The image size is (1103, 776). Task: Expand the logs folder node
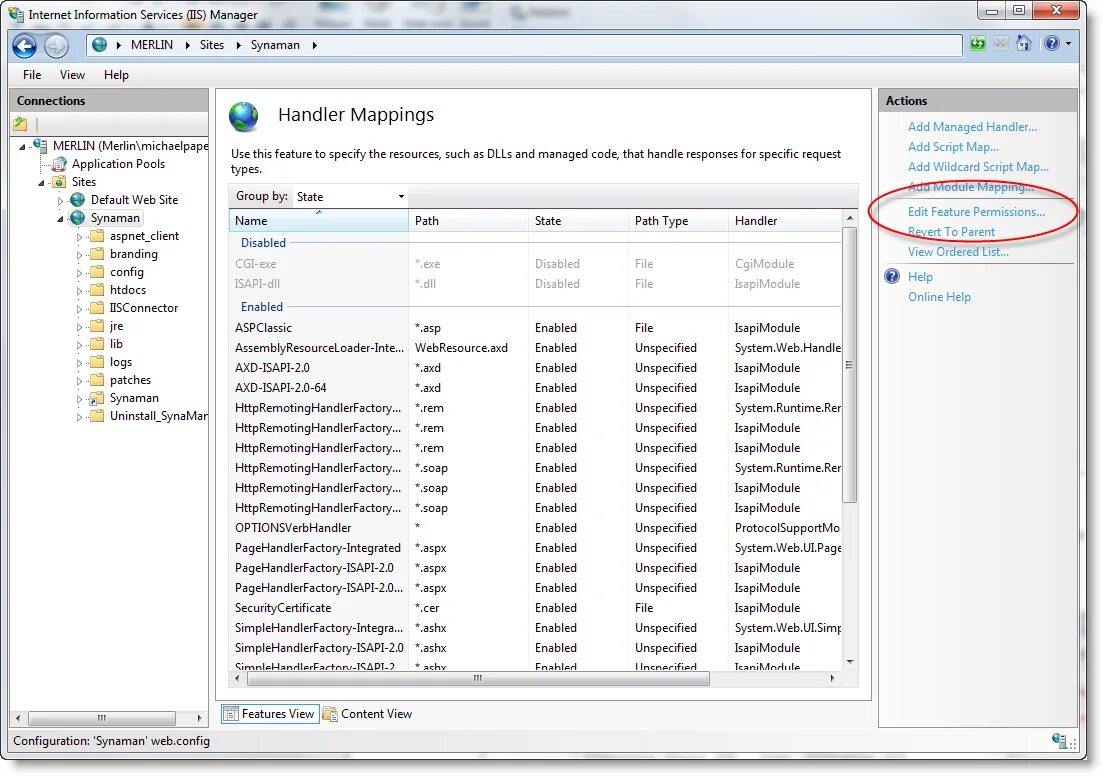coord(79,363)
